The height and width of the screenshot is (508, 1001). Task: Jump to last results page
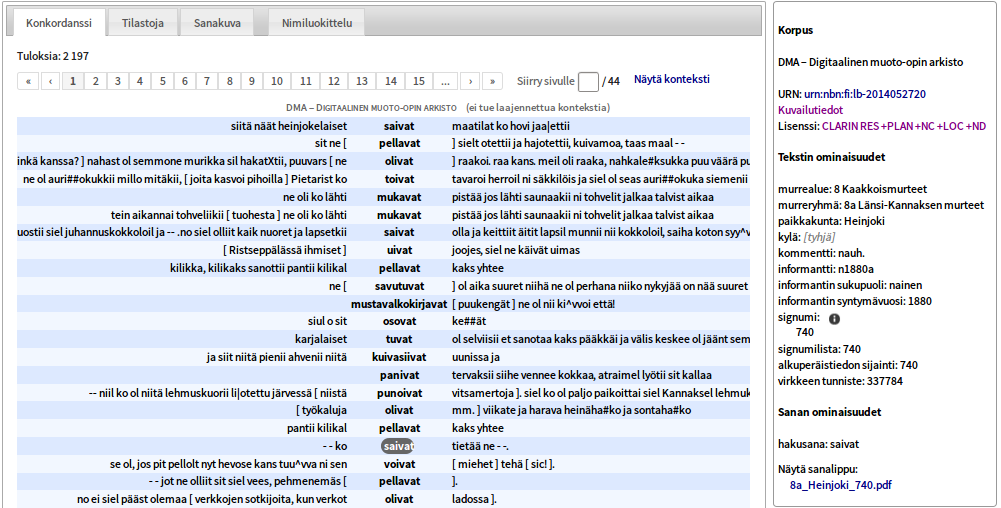pos(491,81)
